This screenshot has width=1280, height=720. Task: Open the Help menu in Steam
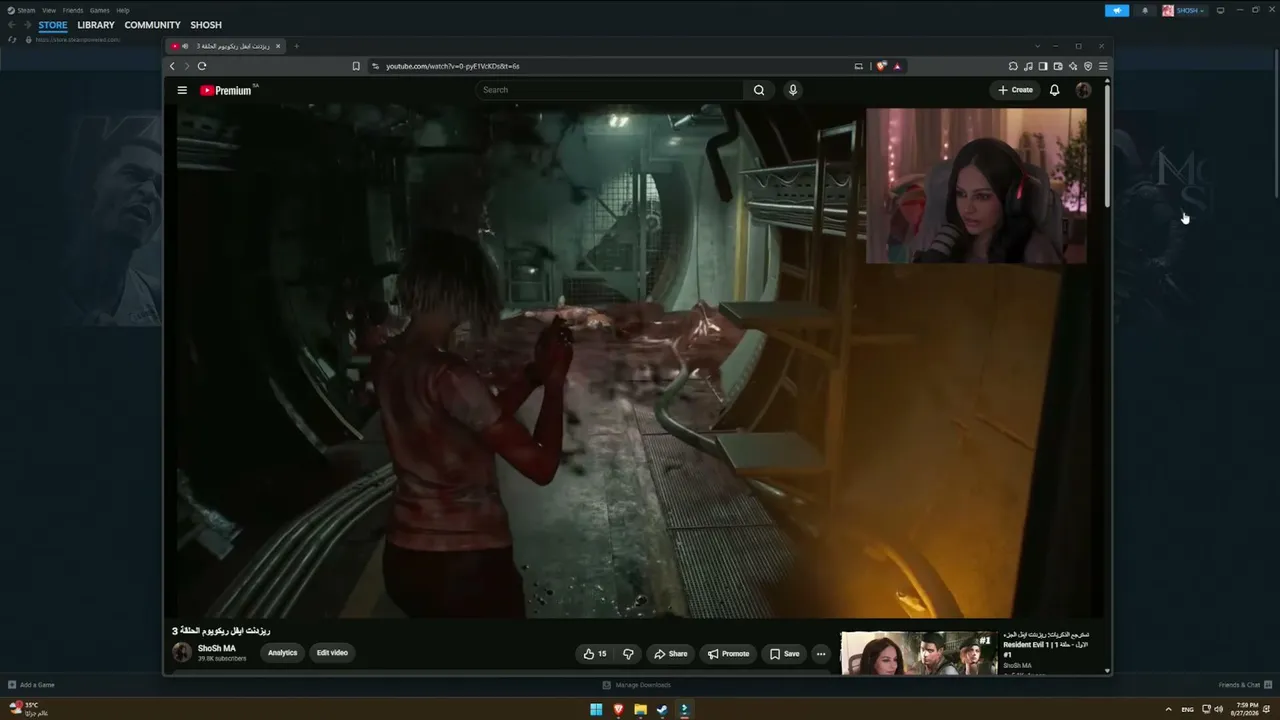click(x=123, y=10)
